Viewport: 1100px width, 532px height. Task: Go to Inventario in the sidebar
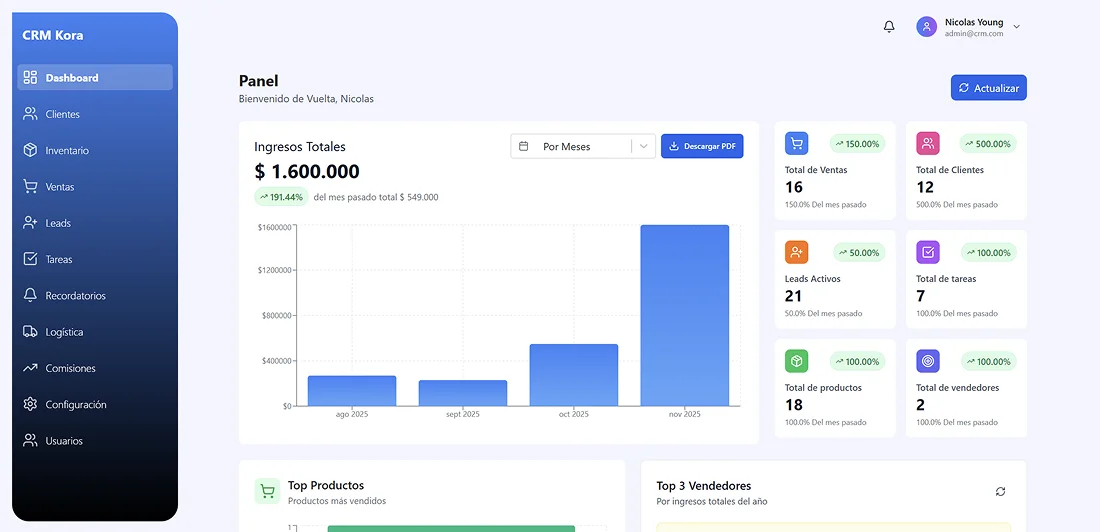67,151
